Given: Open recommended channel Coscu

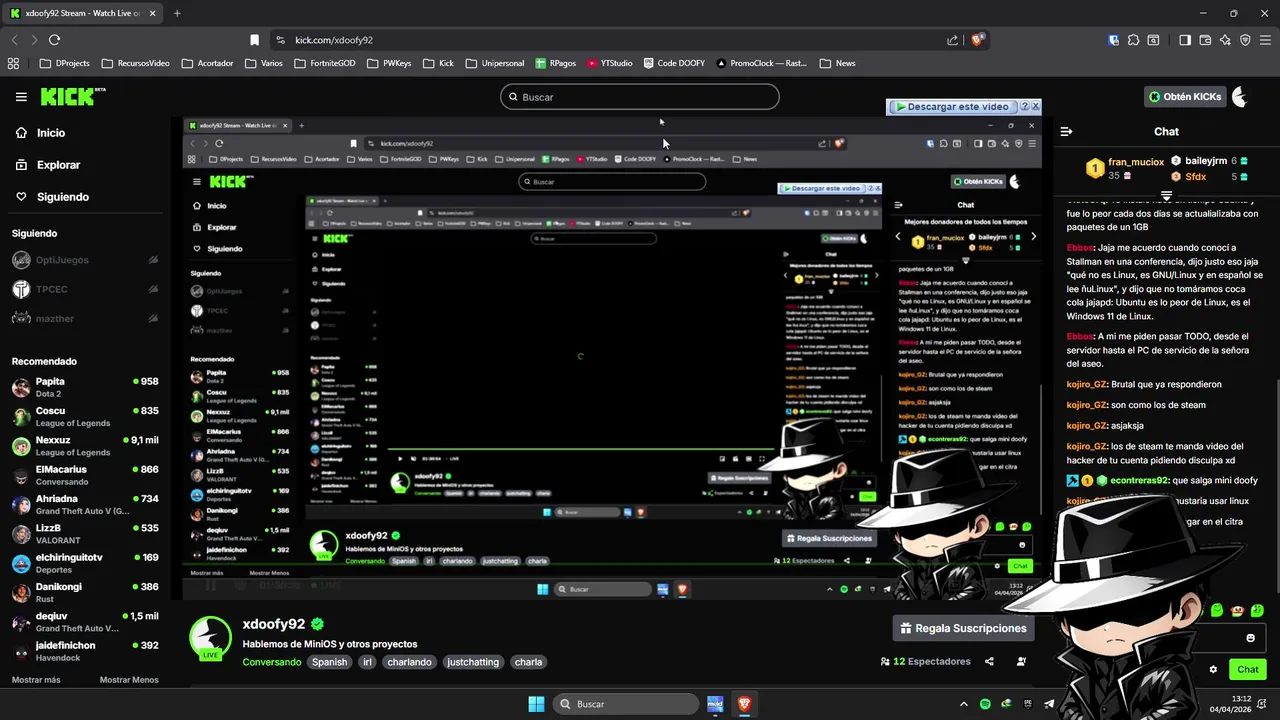Looking at the screenshot, I should pyautogui.click(x=85, y=416).
